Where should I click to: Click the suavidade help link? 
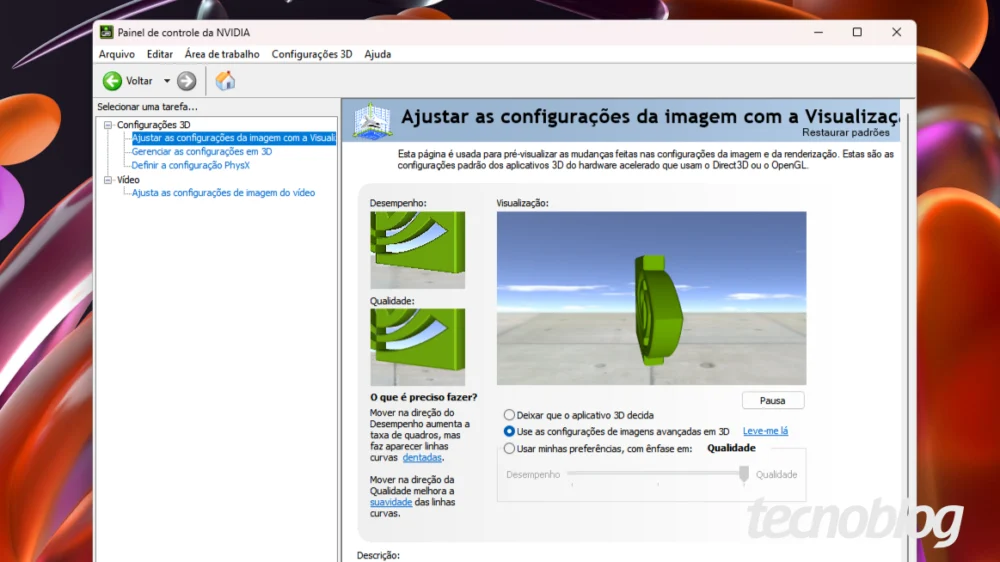[x=390, y=503]
